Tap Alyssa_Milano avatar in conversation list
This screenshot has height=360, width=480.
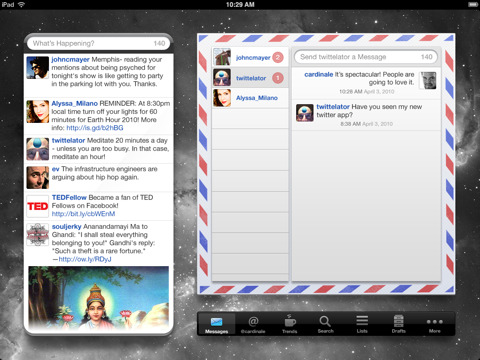click(222, 98)
